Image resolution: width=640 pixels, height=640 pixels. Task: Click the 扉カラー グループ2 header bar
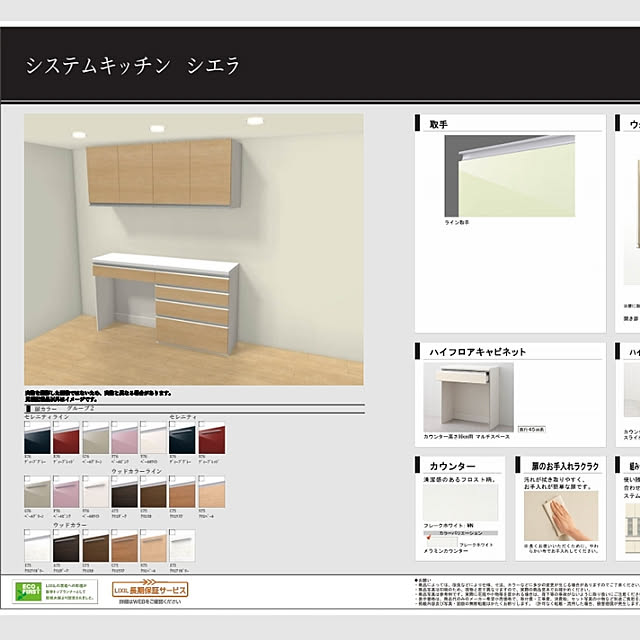pyautogui.click(x=194, y=409)
